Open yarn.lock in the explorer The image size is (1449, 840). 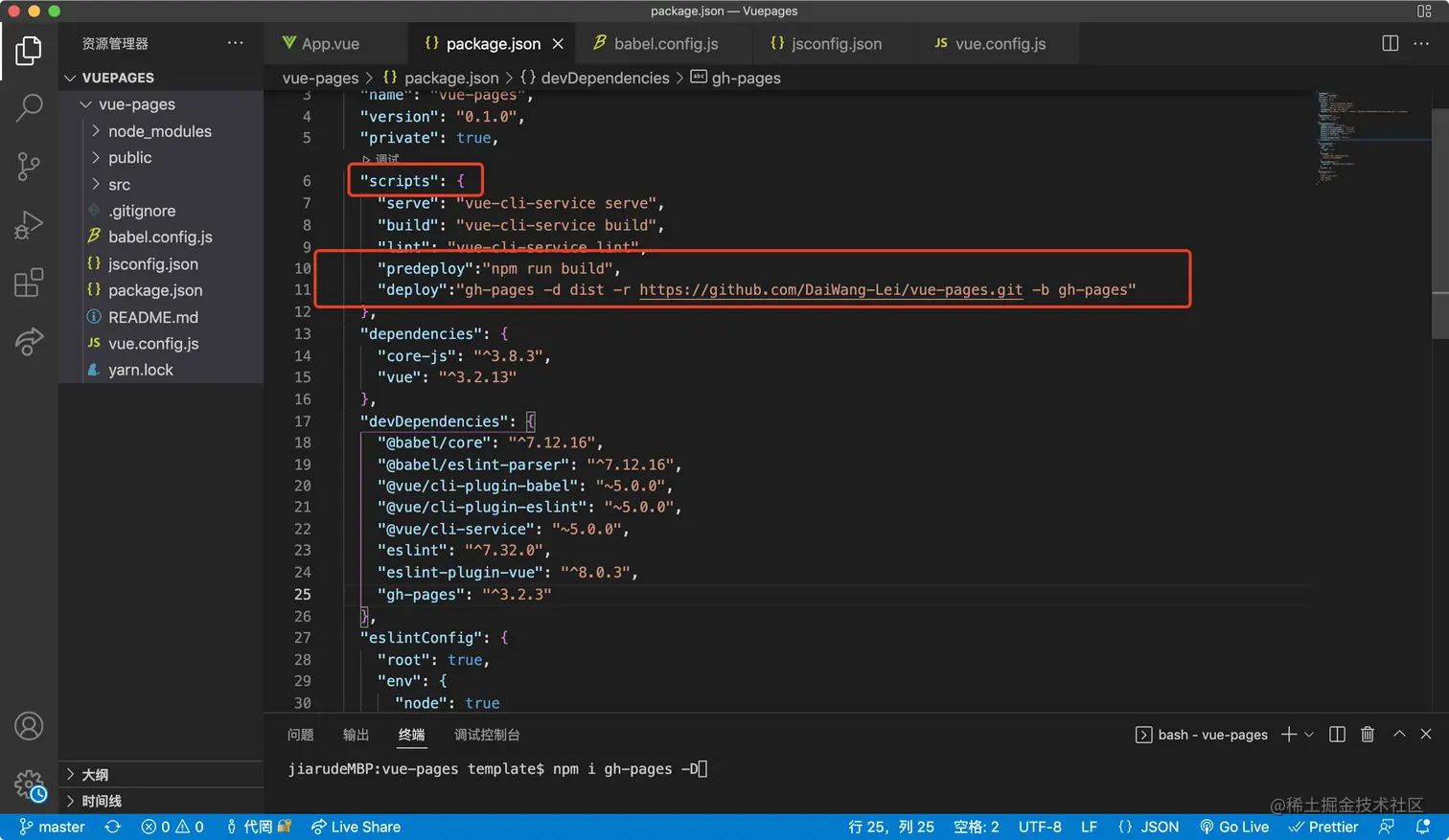[161, 370]
